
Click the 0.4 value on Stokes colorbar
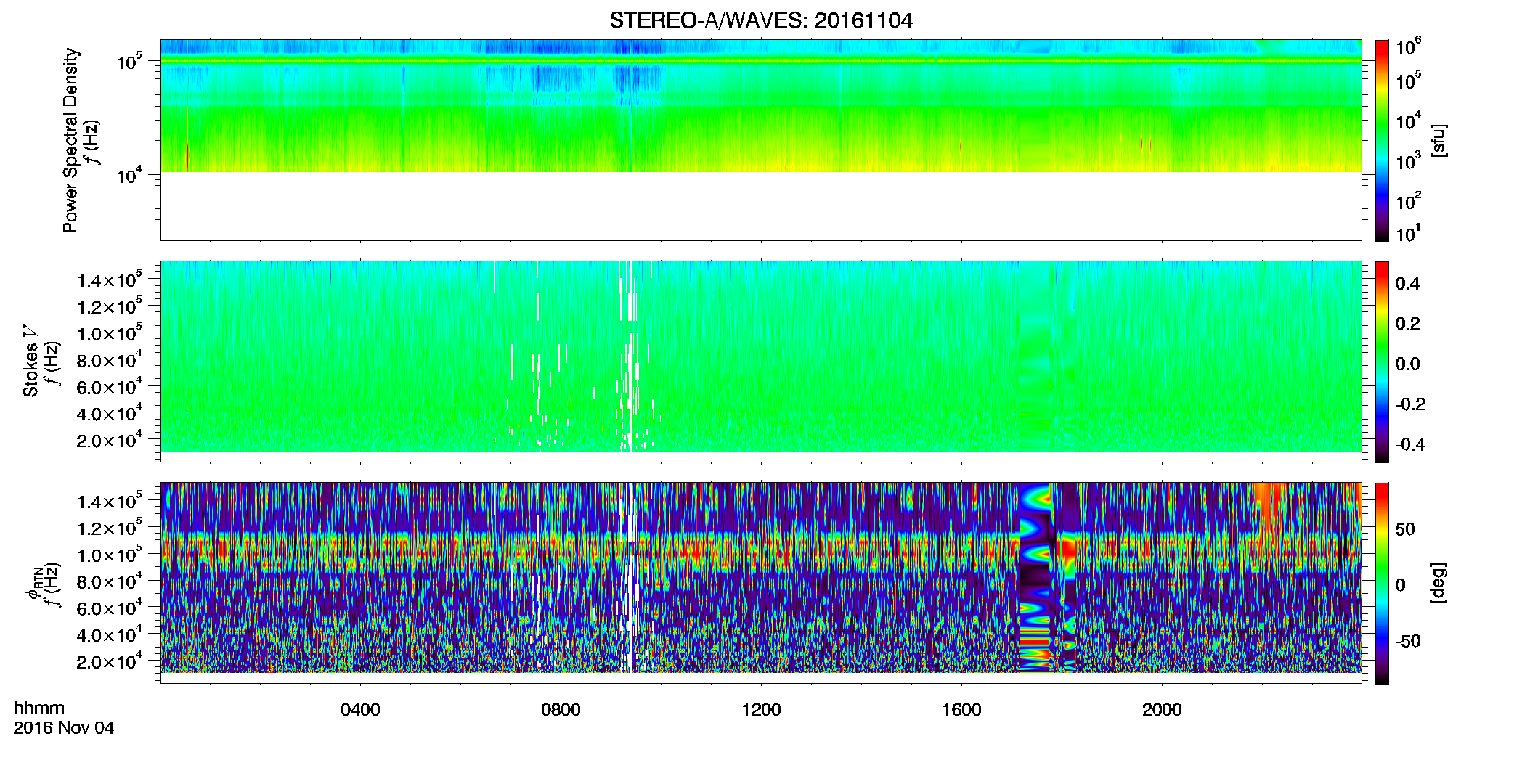(x=1407, y=284)
